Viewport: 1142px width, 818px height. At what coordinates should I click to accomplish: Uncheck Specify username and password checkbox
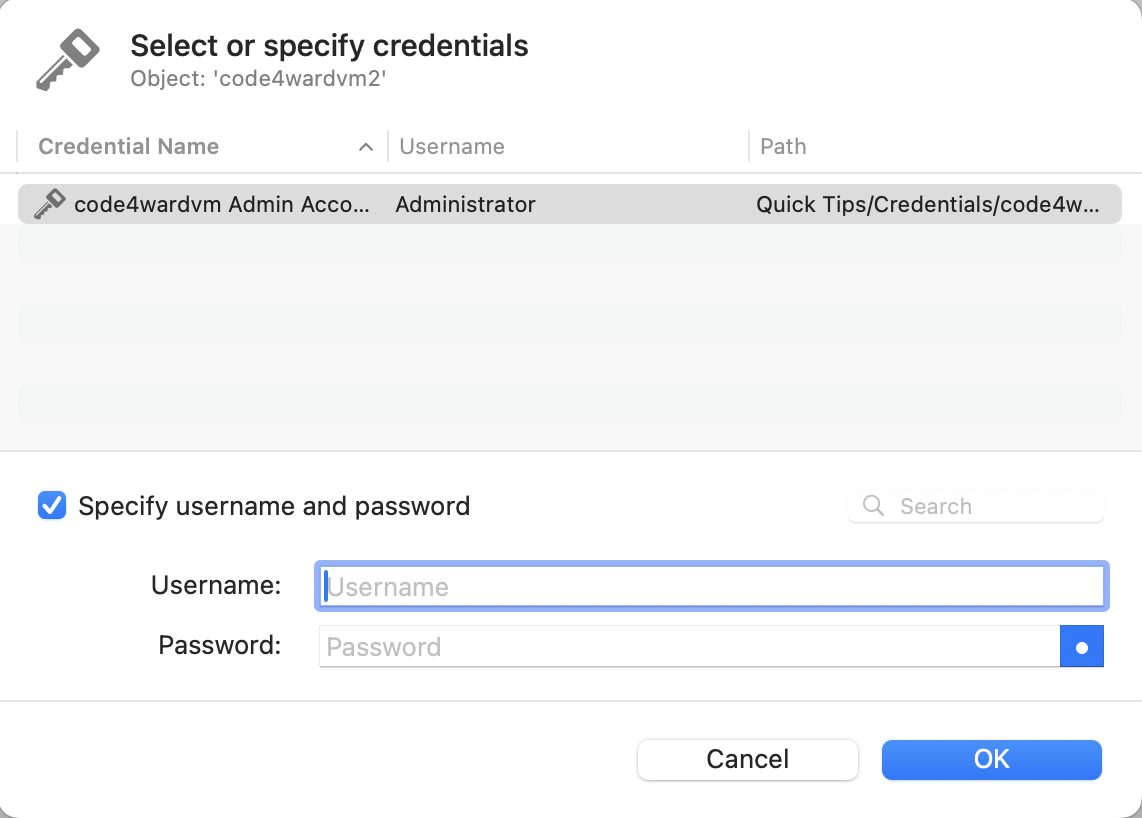[x=52, y=506]
